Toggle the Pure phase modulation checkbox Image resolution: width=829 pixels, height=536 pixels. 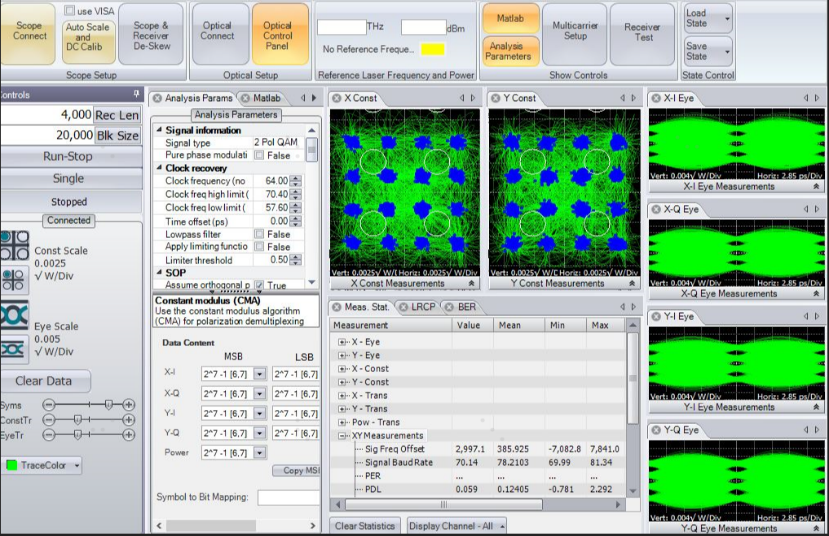point(260,156)
